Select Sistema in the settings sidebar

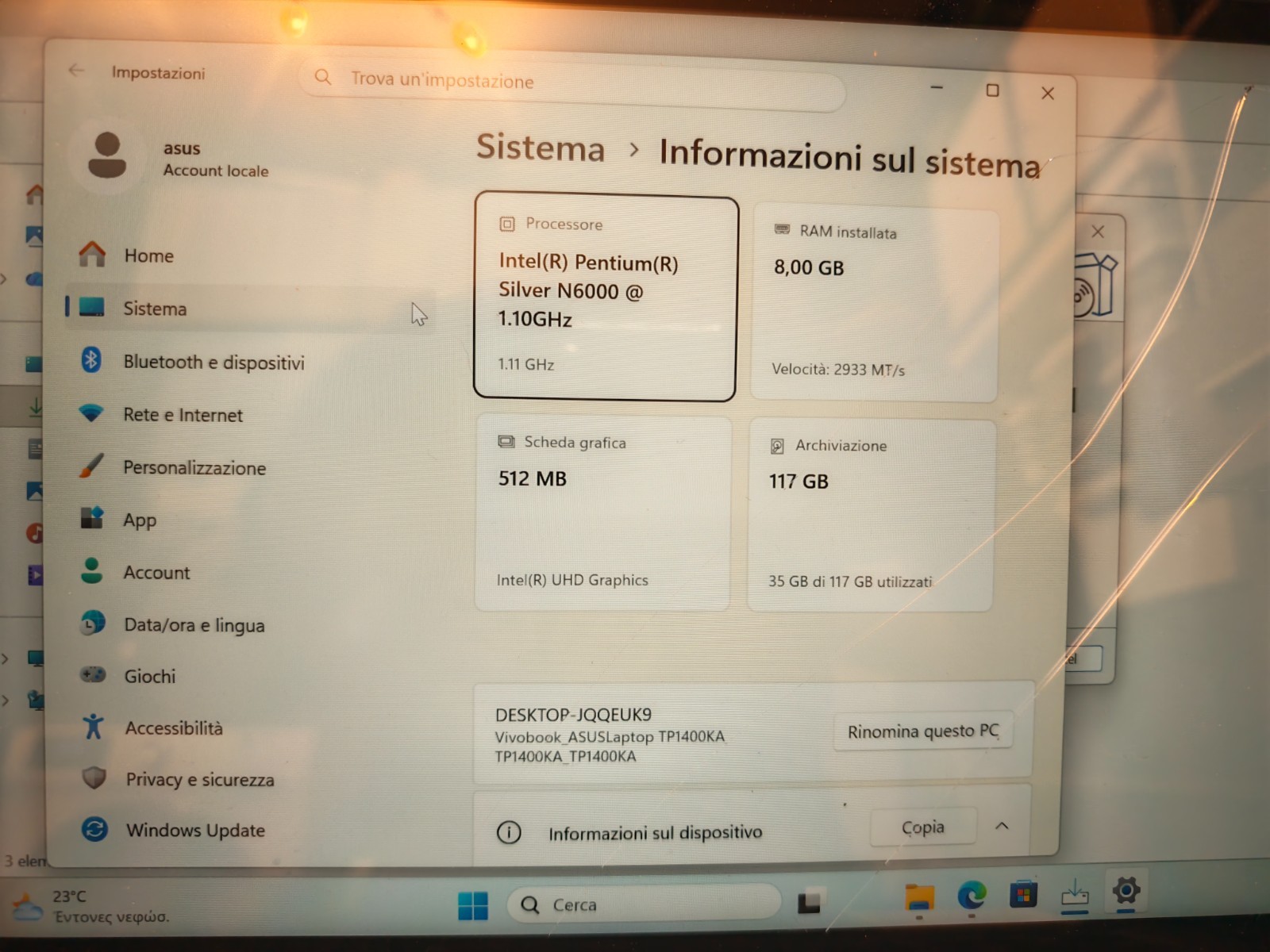click(x=250, y=308)
